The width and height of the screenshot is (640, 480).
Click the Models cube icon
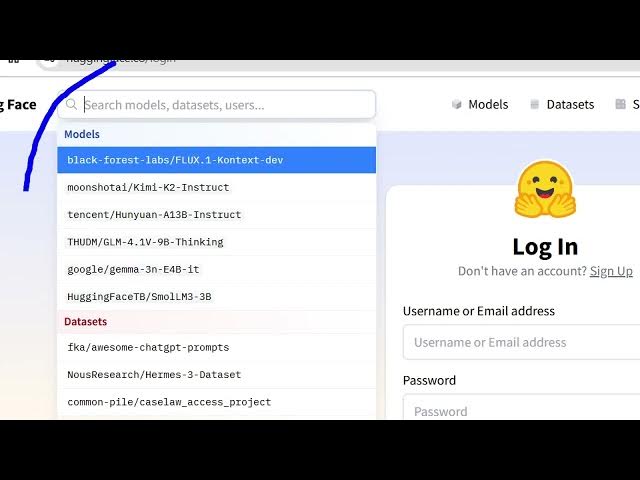[x=457, y=104]
